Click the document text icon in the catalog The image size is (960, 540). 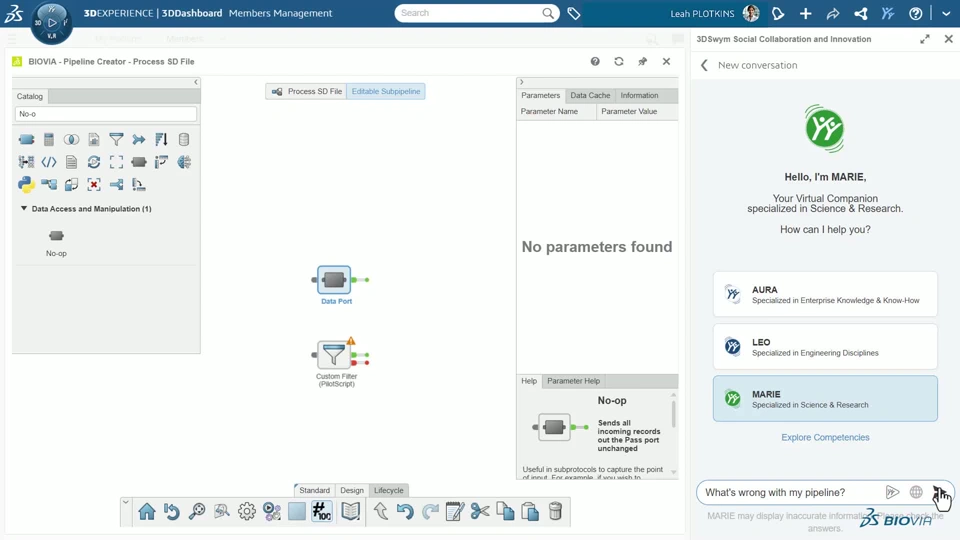click(71, 162)
